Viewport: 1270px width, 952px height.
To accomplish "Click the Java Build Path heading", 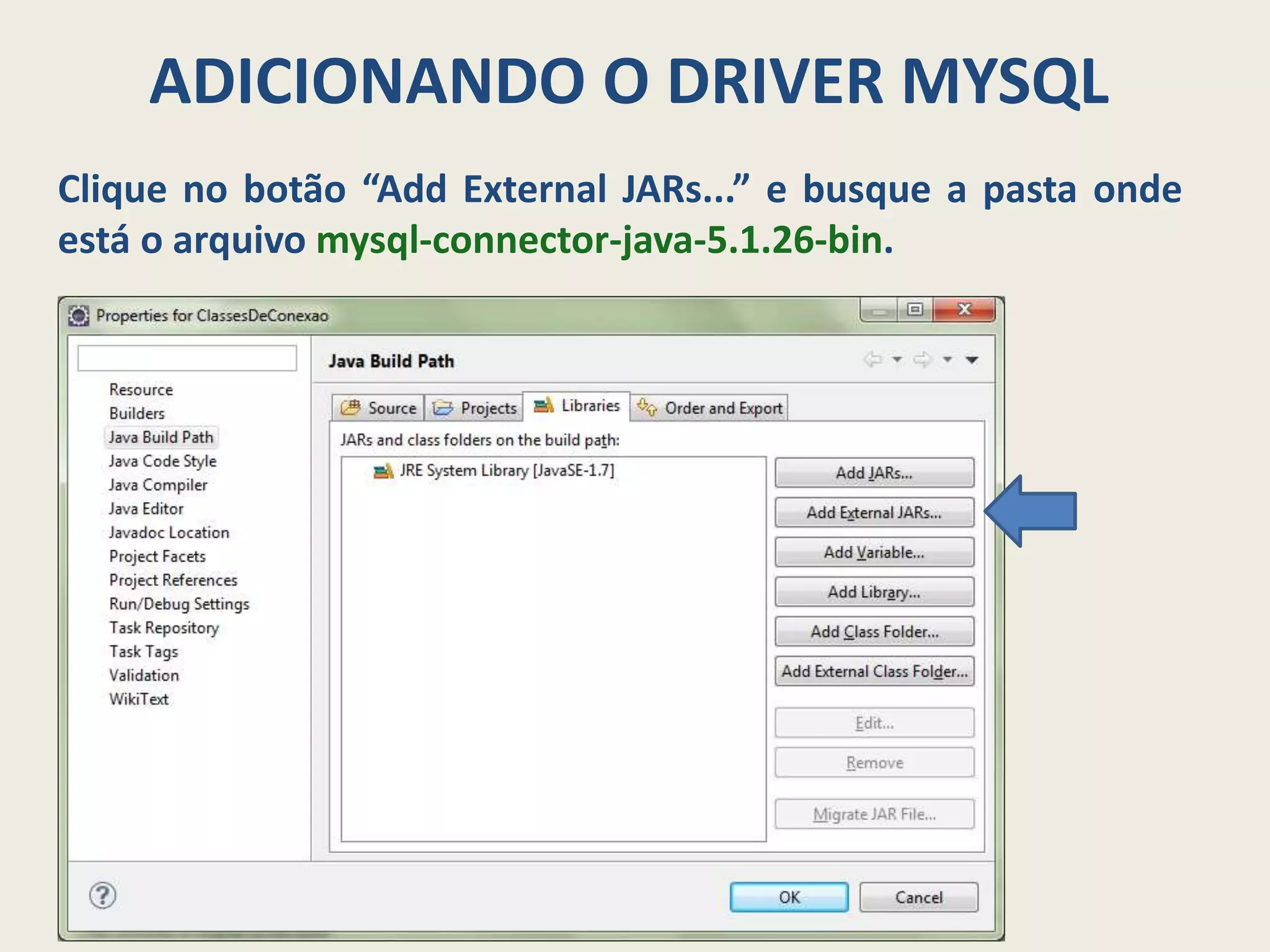I will [x=391, y=361].
